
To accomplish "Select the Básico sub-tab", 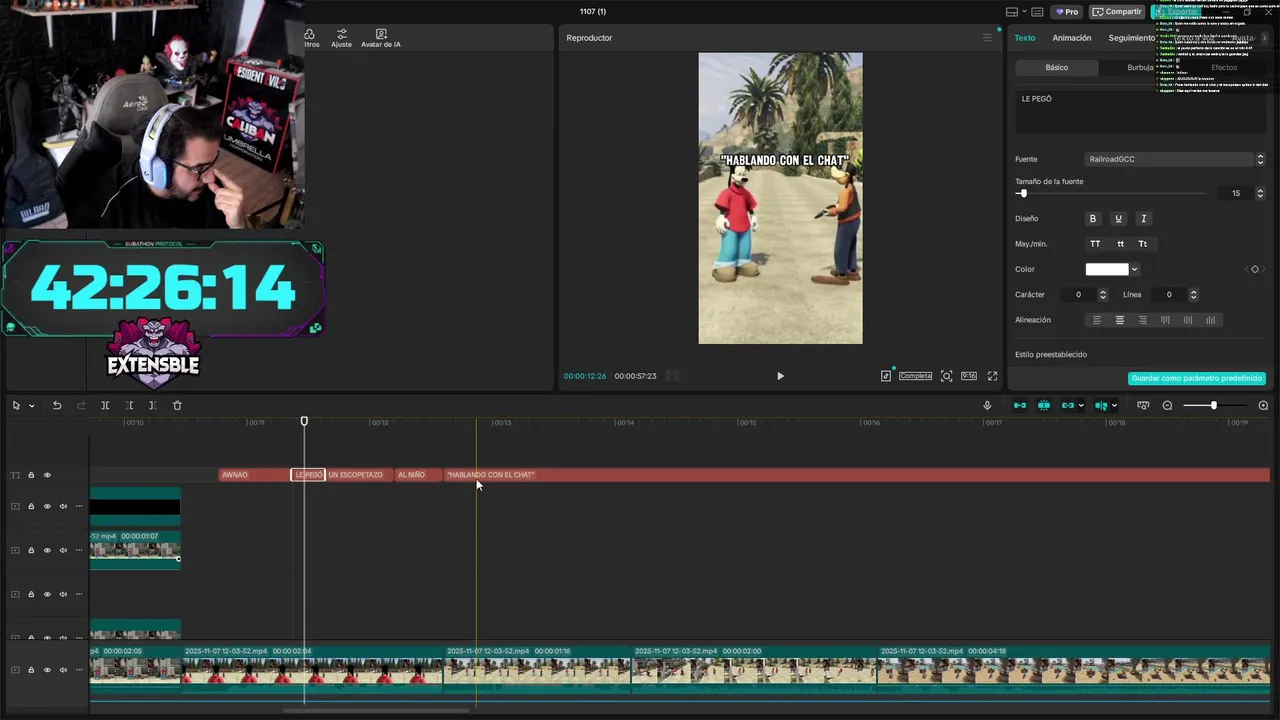I will coord(1057,68).
